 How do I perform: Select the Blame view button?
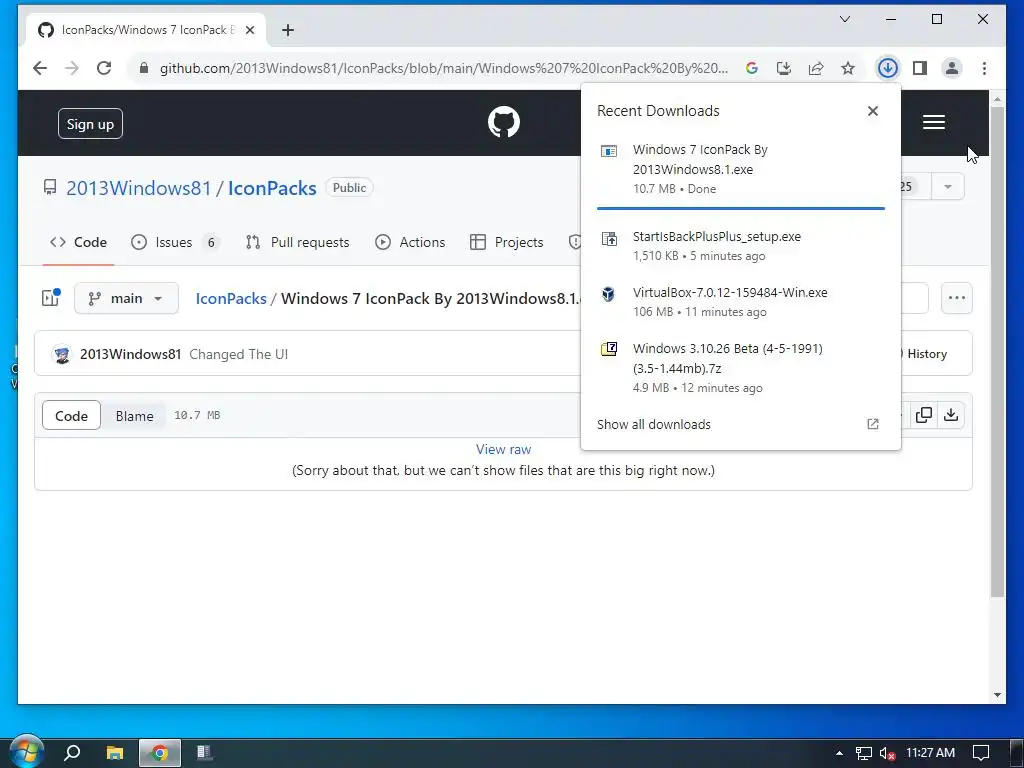coord(135,415)
